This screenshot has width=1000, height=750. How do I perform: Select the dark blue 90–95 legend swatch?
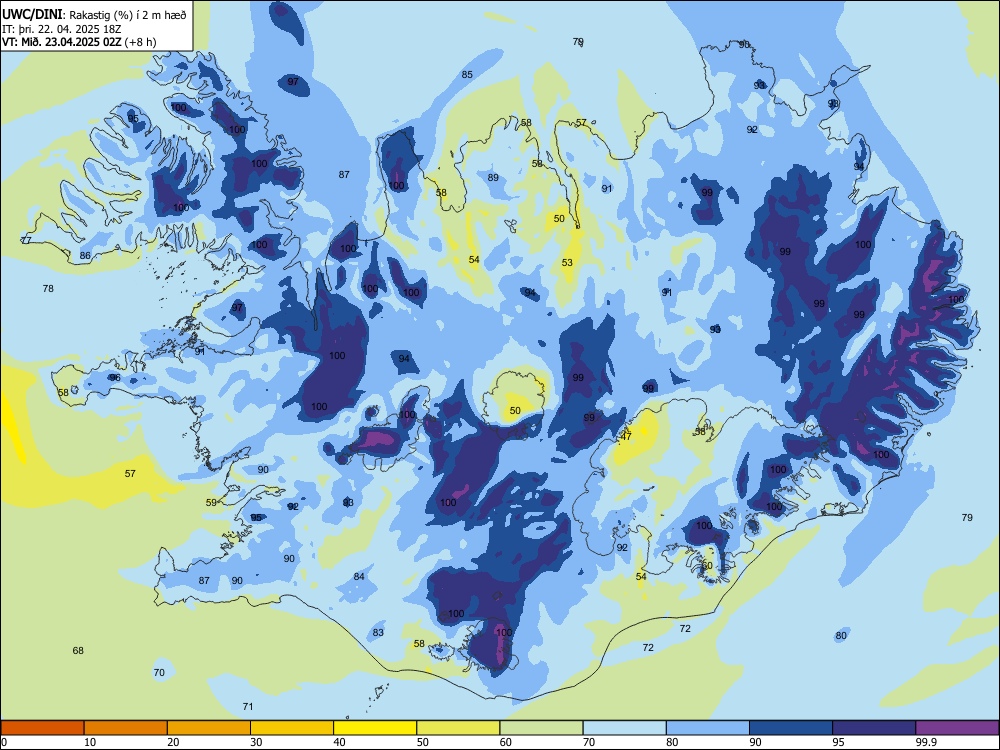[x=791, y=728]
